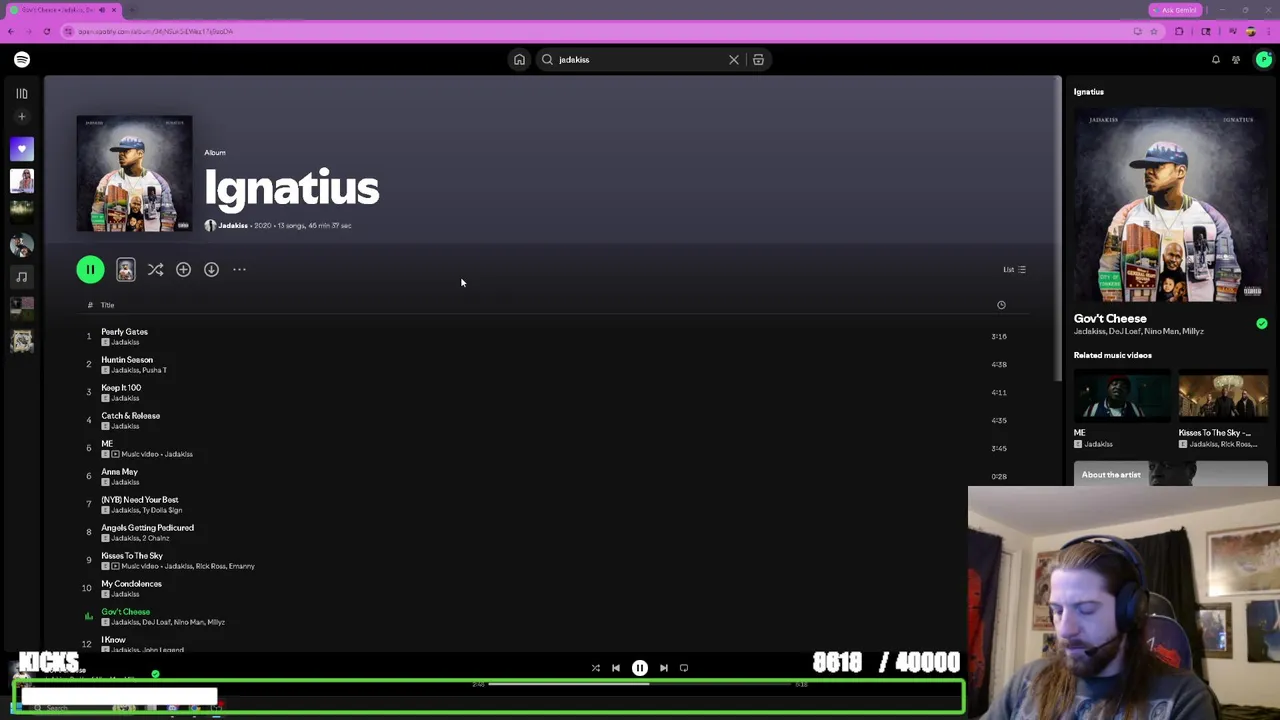
Task: Open more options for Ignatius album
Action: point(239,269)
